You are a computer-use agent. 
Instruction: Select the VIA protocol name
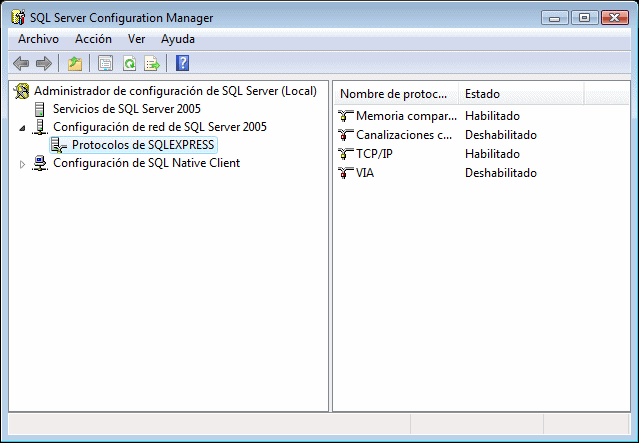365,173
